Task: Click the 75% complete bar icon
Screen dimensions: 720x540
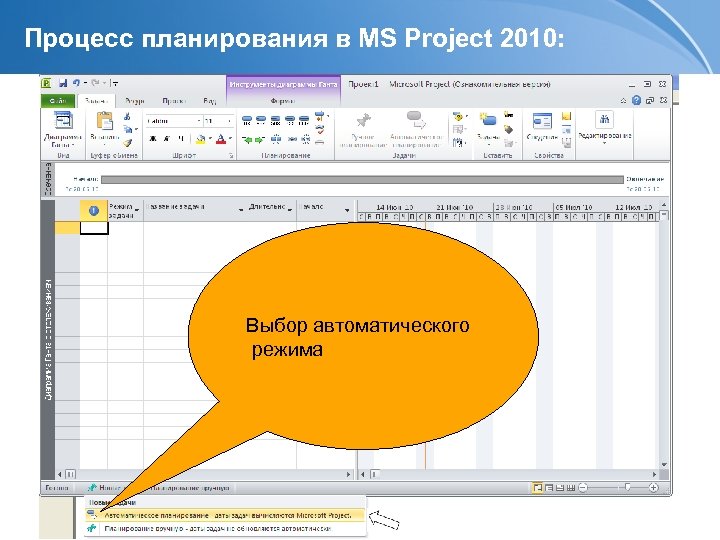Action: [x=290, y=121]
